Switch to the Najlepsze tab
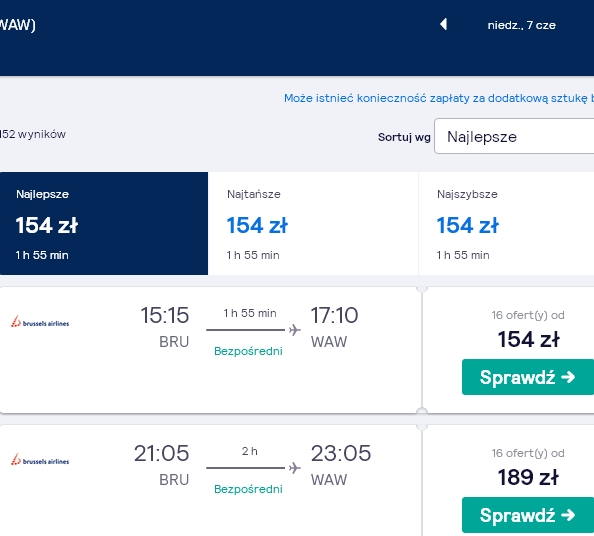The width and height of the screenshot is (594, 536). (104, 223)
